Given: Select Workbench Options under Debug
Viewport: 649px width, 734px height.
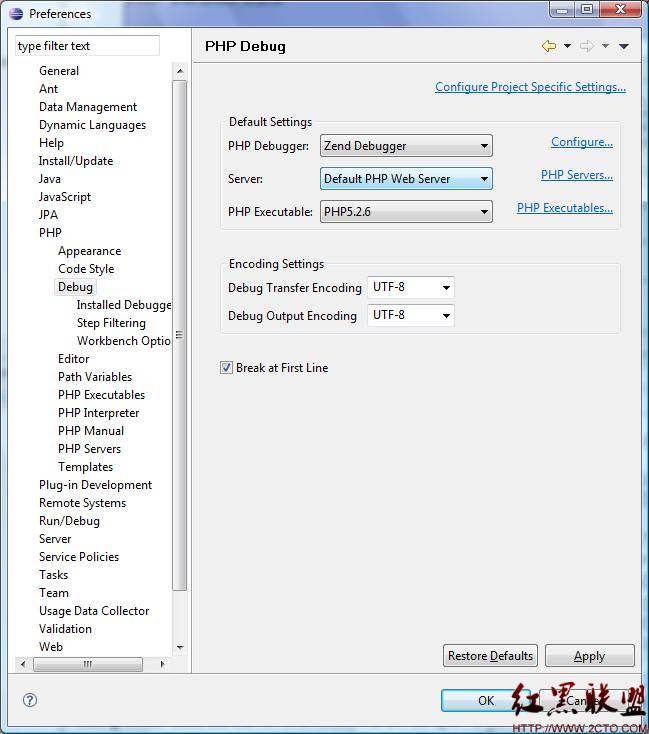Looking at the screenshot, I should [x=124, y=341].
